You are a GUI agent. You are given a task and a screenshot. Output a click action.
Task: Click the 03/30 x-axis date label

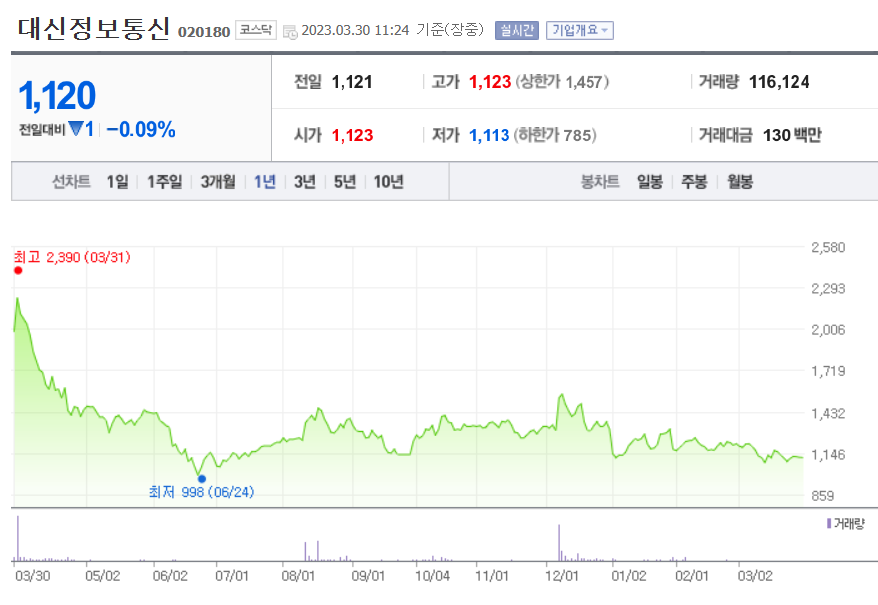[x=32, y=576]
